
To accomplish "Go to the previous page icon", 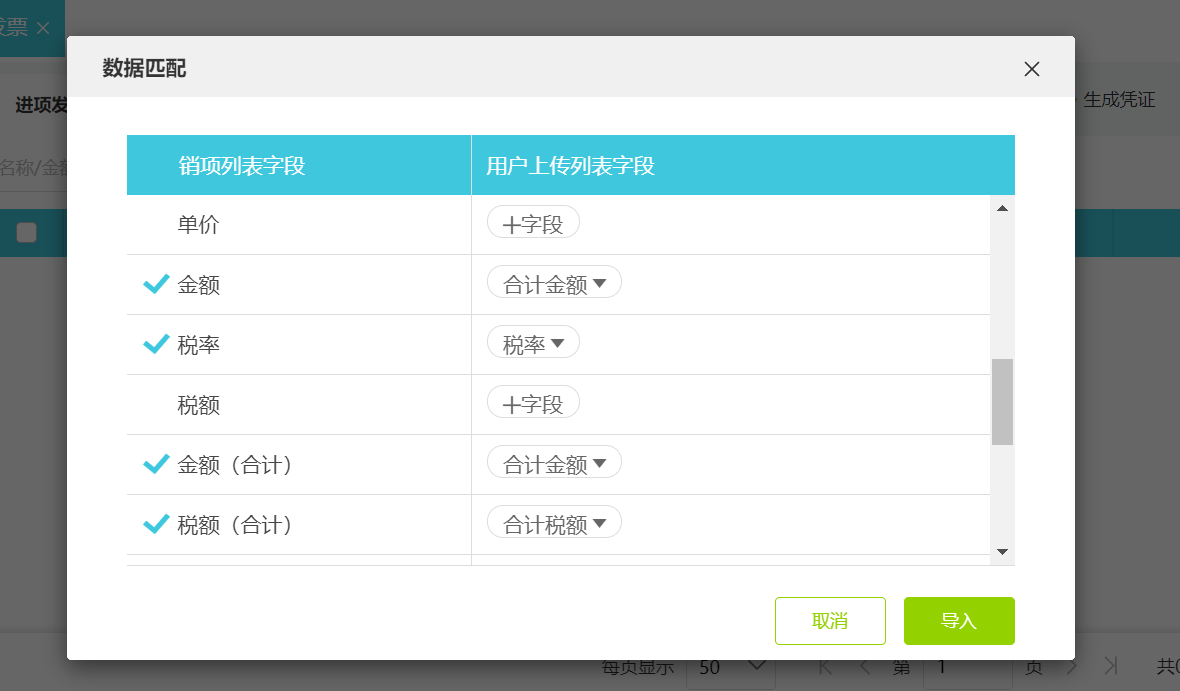I will click(864, 667).
